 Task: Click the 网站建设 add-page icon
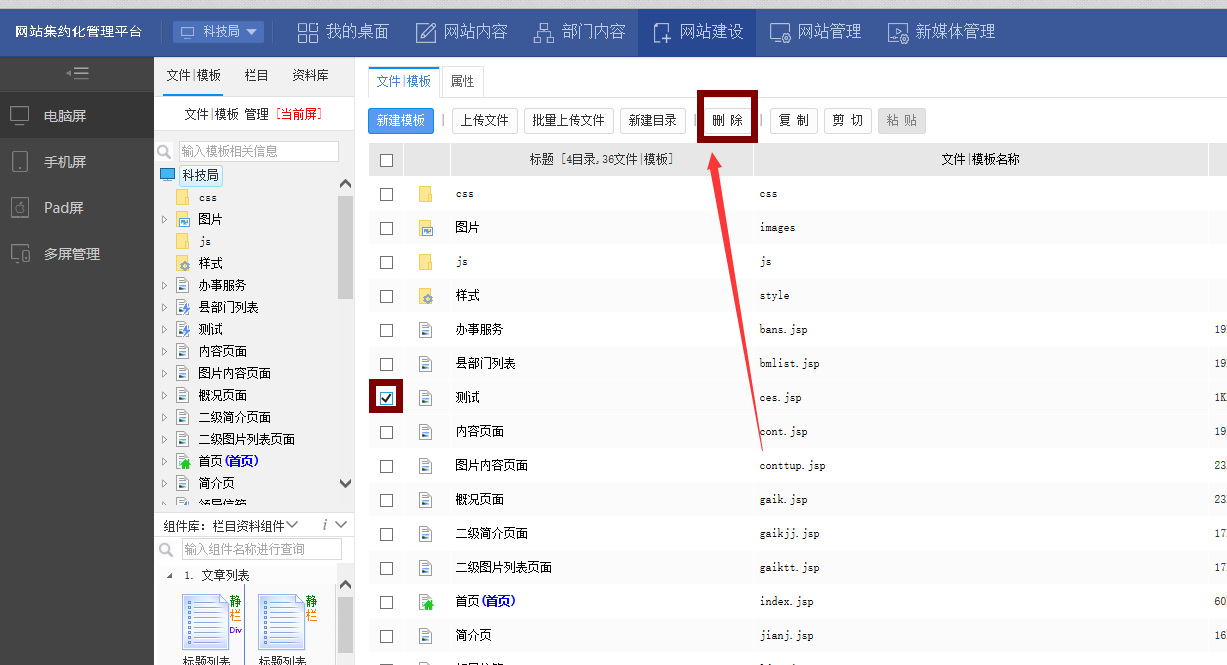click(x=662, y=32)
